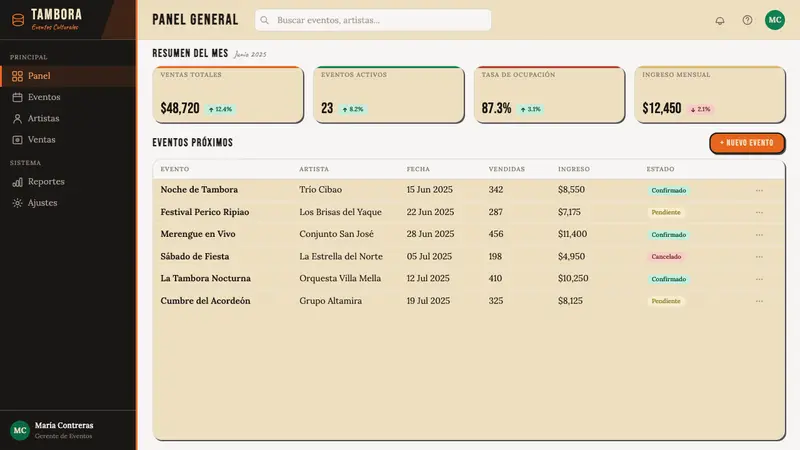Click artist Orquesta Villa Mella

pos(340,278)
